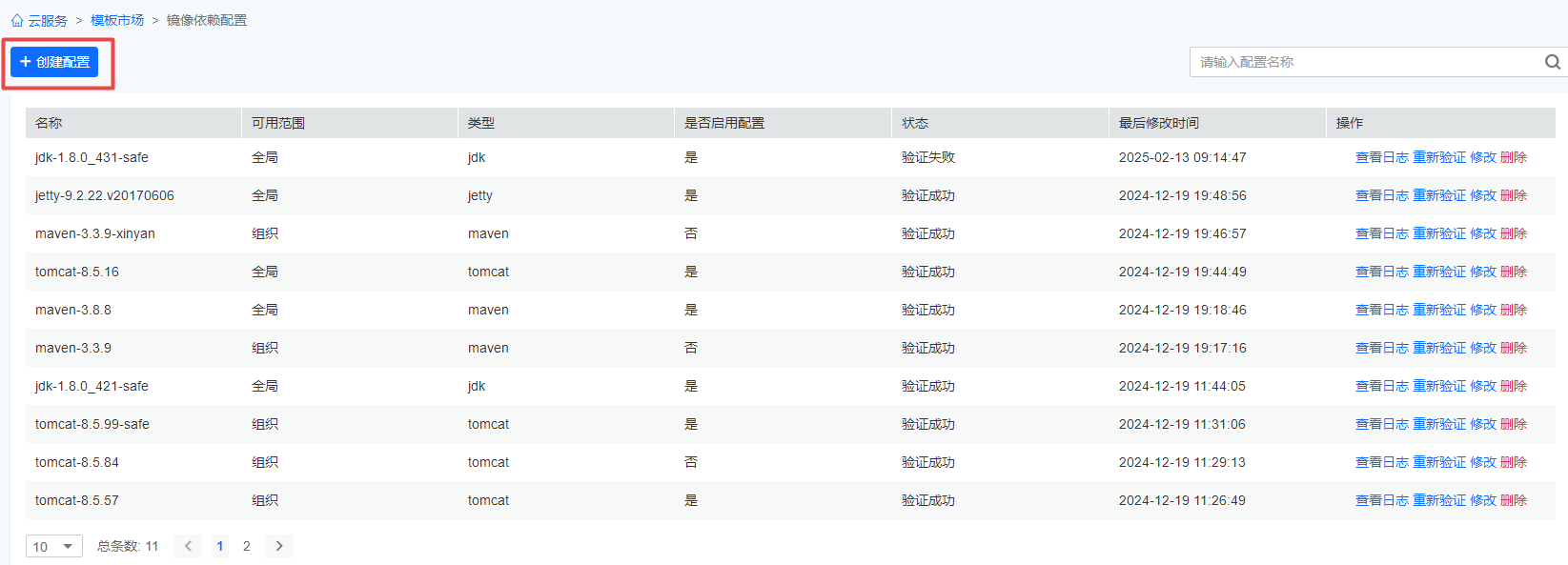Viewport: 1568px width, 565px height.
Task: Delete the tomcat-8.5.99-safe config
Action: [1513, 424]
